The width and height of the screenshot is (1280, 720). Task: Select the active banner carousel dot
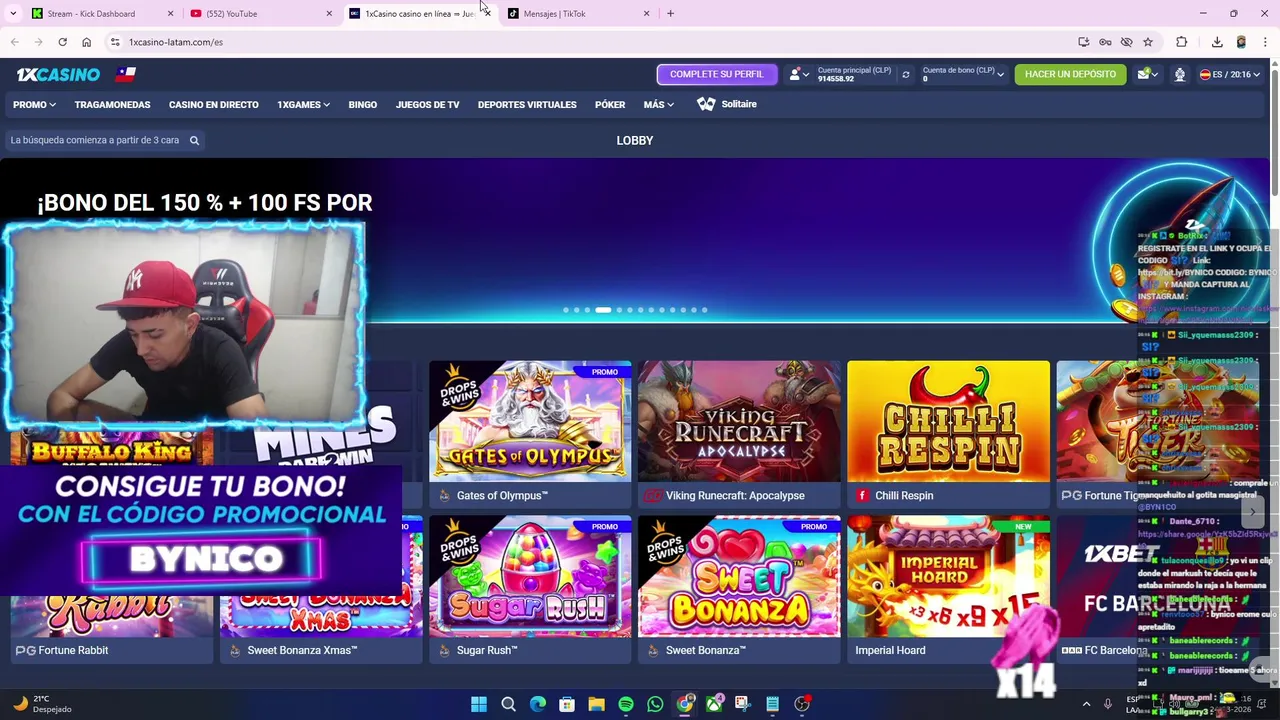[603, 310]
